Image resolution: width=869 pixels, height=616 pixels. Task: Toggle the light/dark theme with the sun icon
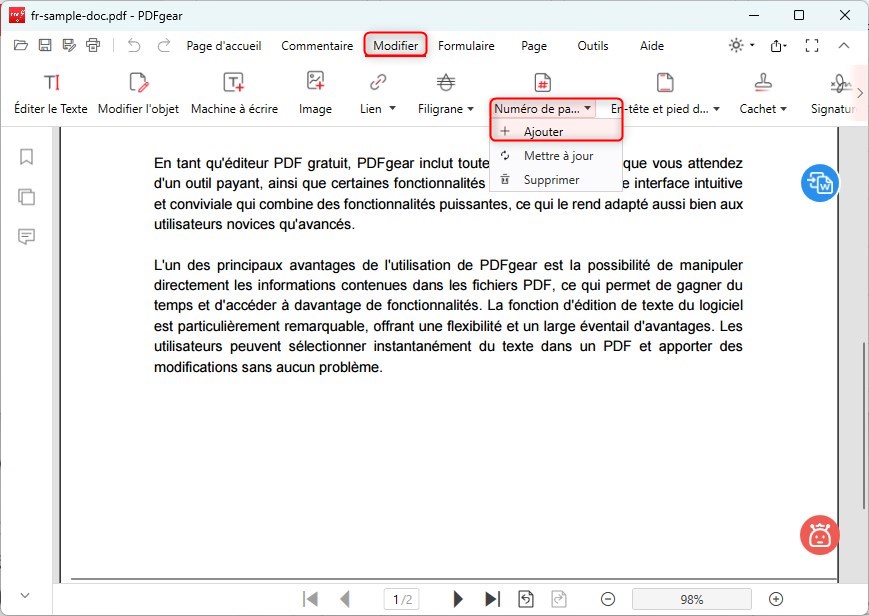click(733, 45)
